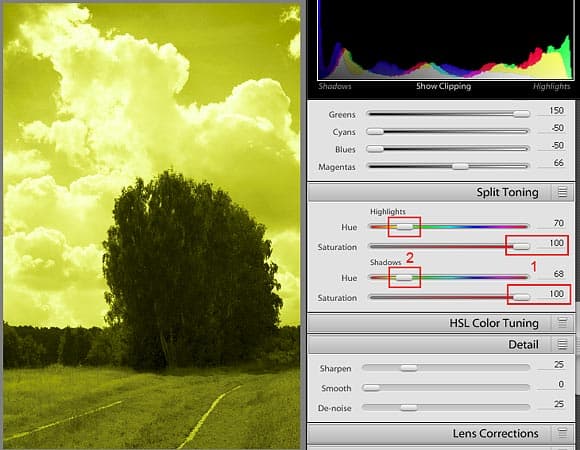Screen dimensions: 580x450
Task: Click the Greens value field 150
Action: pyautogui.click(x=556, y=111)
